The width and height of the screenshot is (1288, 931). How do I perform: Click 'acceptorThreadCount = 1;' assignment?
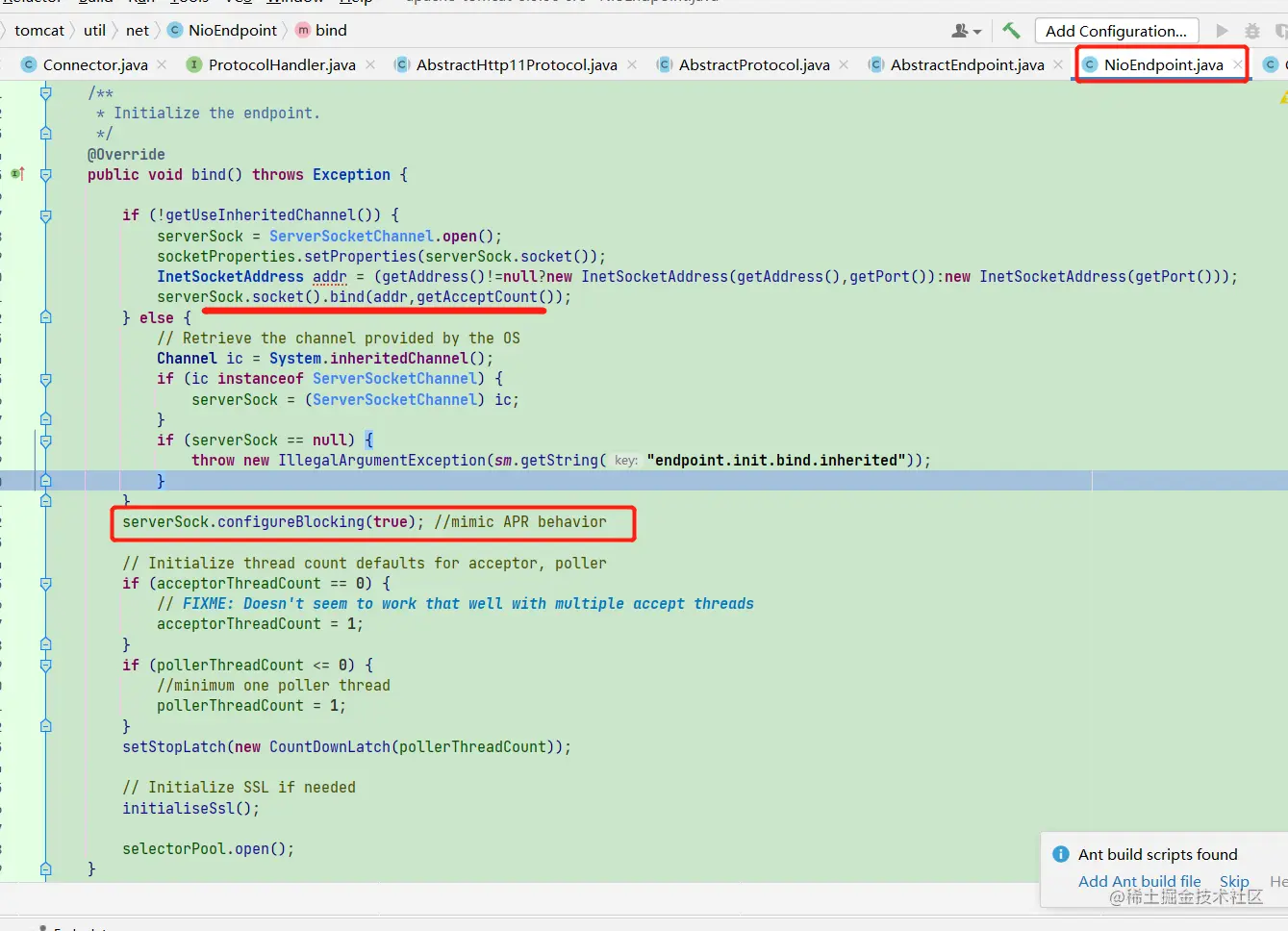pyautogui.click(x=260, y=624)
